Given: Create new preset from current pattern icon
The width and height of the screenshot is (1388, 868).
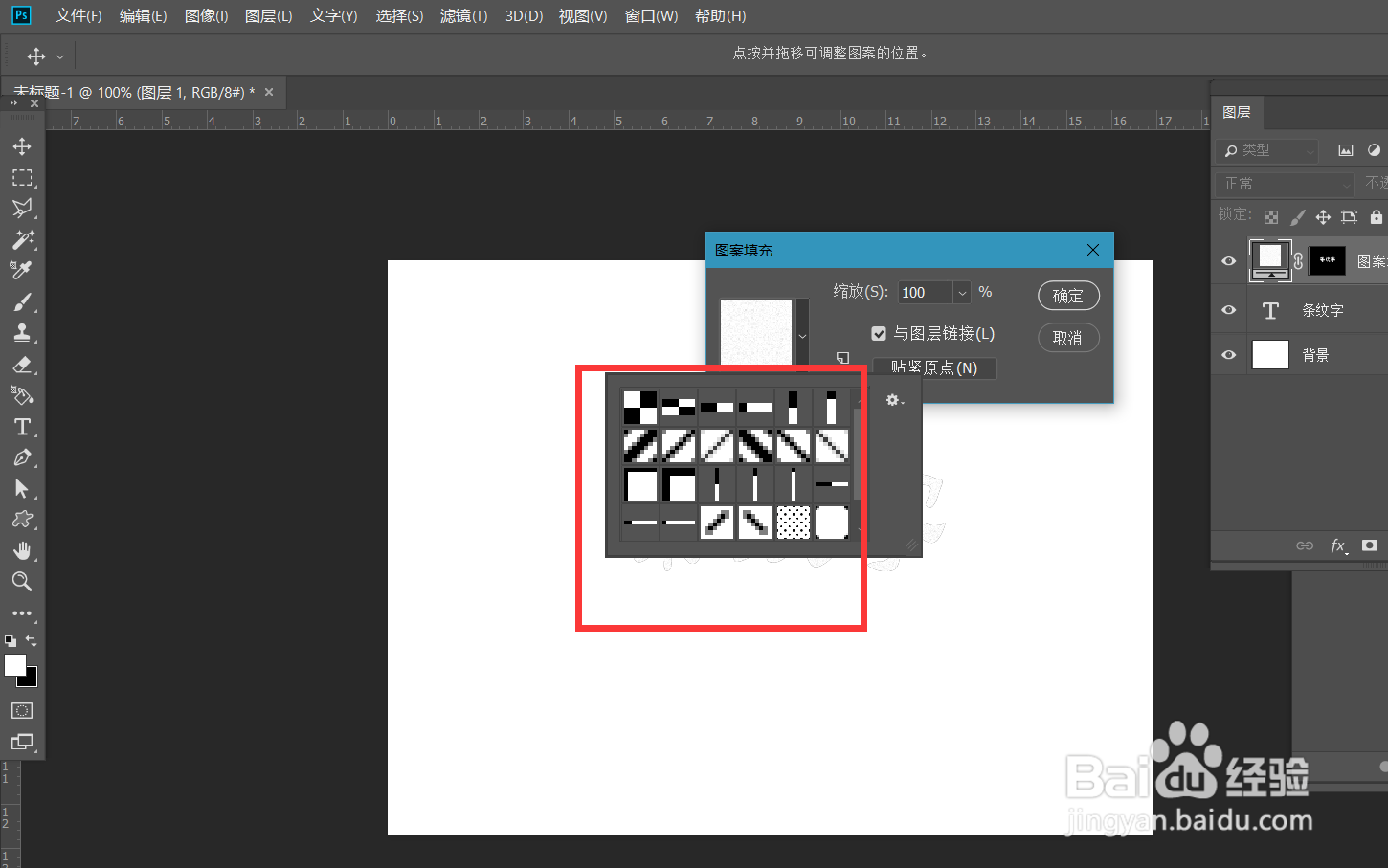Looking at the screenshot, I should click(842, 358).
